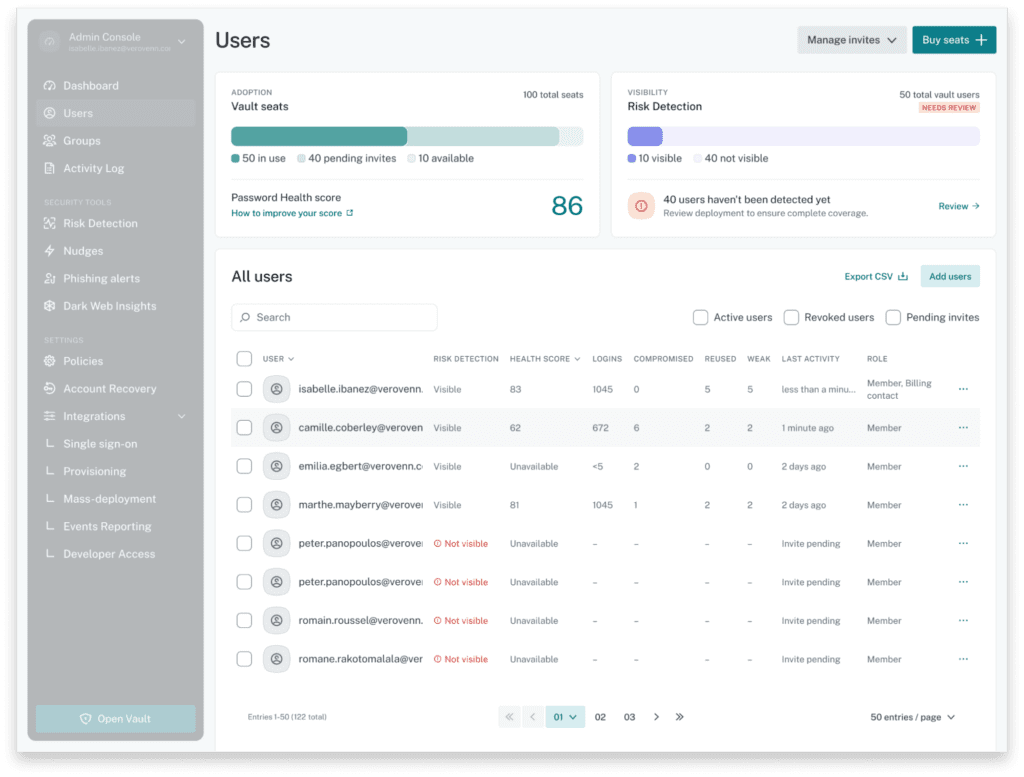Open the Manage invites dropdown
The image size is (1024, 777).
coord(851,39)
